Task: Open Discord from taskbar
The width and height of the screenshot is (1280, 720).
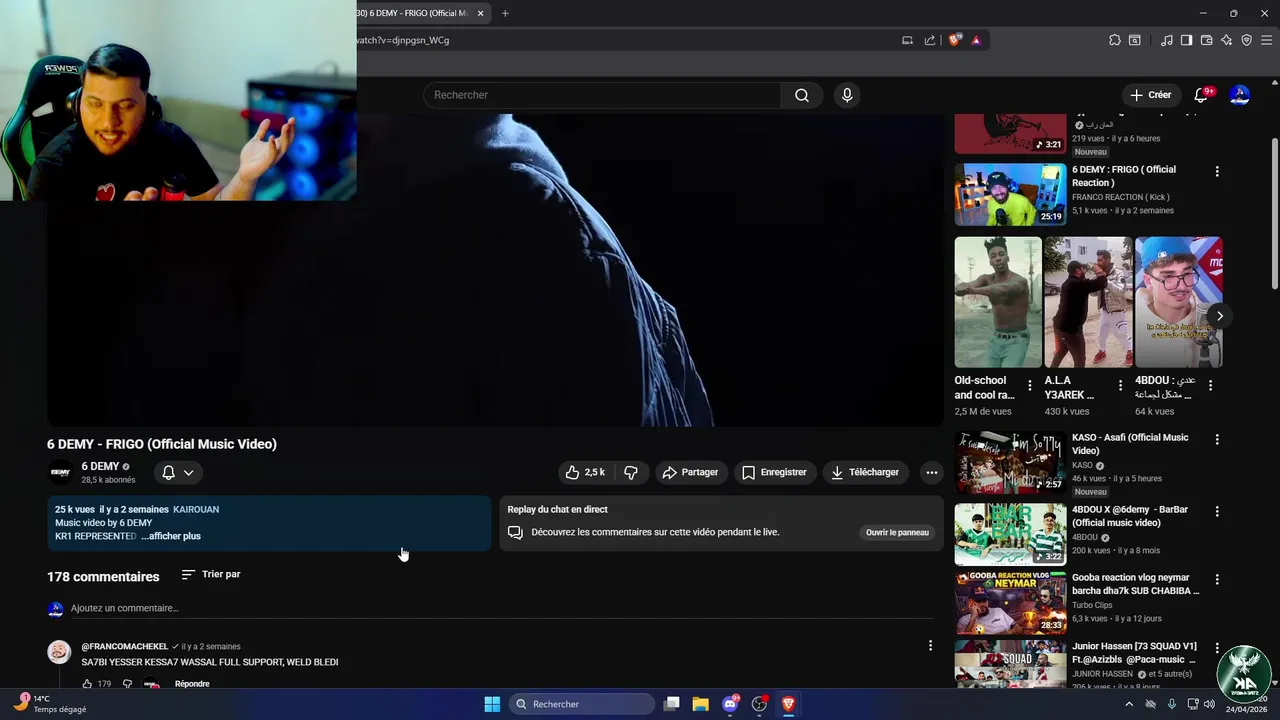Action: (730, 704)
